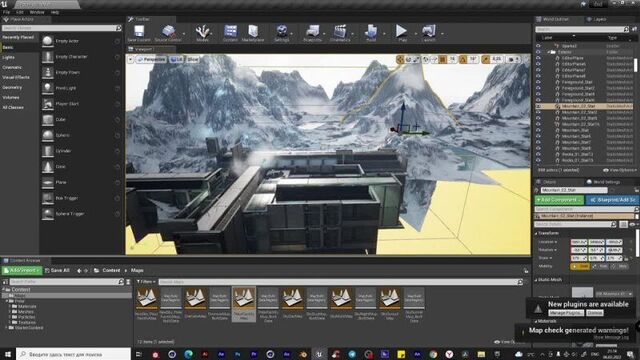Select the Empty Actor placement icon

click(x=48, y=41)
